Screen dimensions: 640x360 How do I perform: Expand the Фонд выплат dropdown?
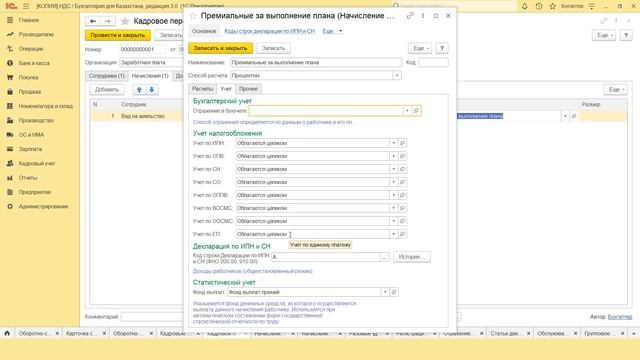coord(385,292)
